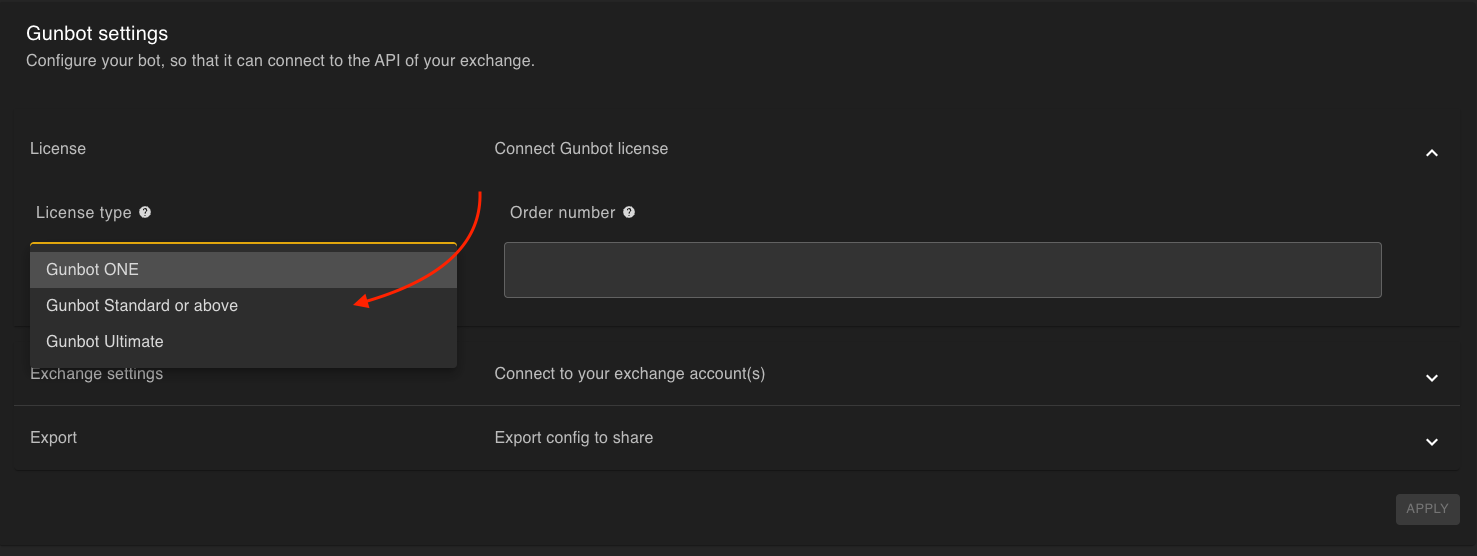The width and height of the screenshot is (1477, 556).
Task: Click the License type help icon
Action: [145, 212]
